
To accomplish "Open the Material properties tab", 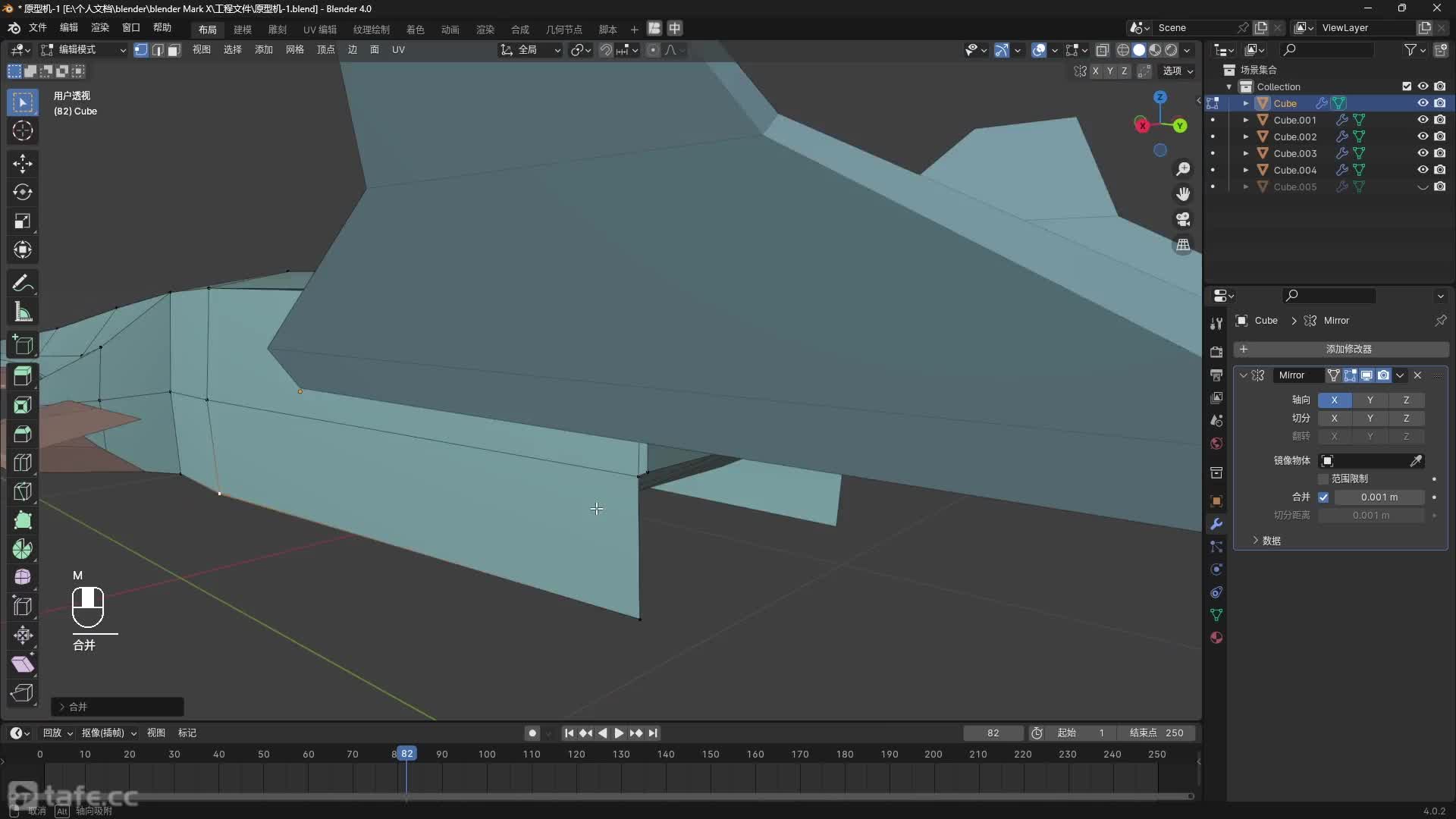I will (x=1216, y=638).
